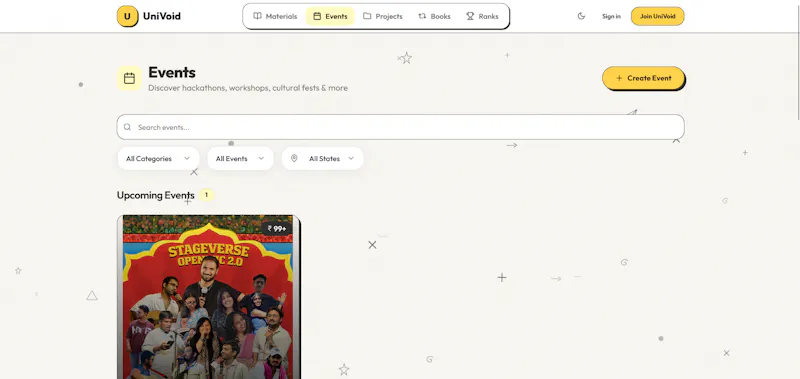Viewport: 800px width, 379px height.
Task: Open the All Events dropdown
Action: [240, 159]
